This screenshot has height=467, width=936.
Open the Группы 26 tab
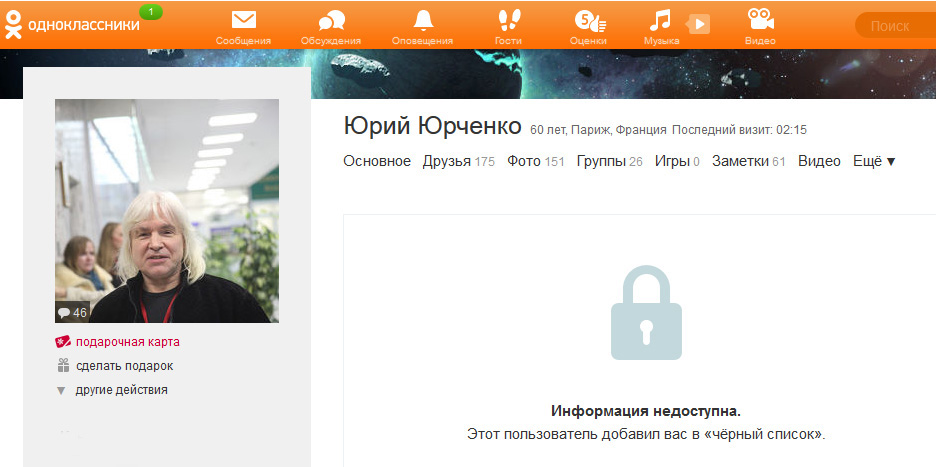pos(609,161)
